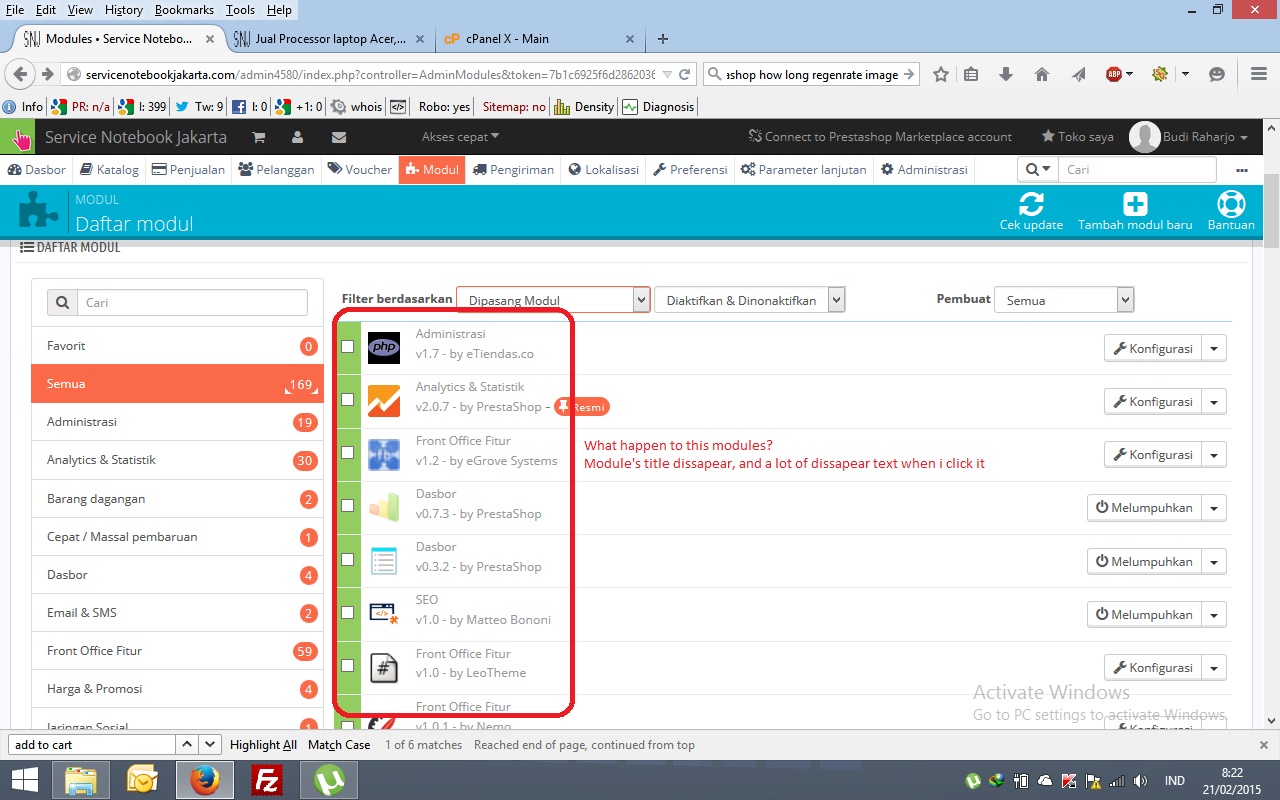Click the Density chart icon in SEO toolbar
The height and width of the screenshot is (800, 1280).
click(561, 106)
